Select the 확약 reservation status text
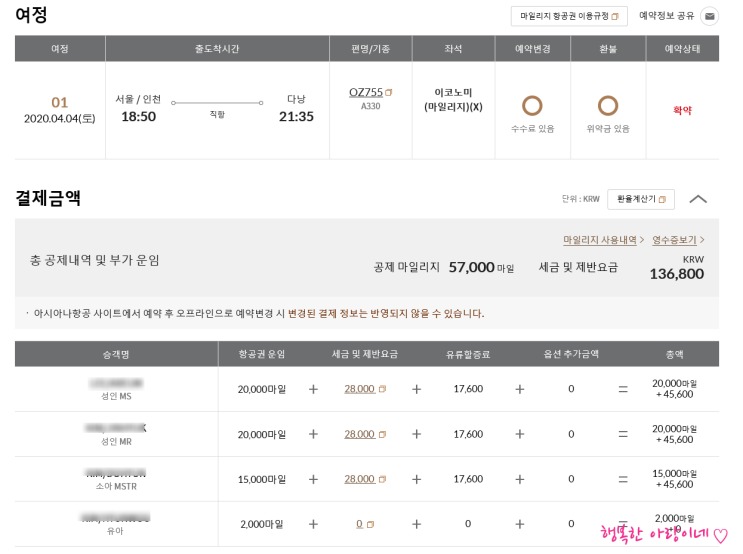The width and height of the screenshot is (743, 554). (x=682, y=110)
